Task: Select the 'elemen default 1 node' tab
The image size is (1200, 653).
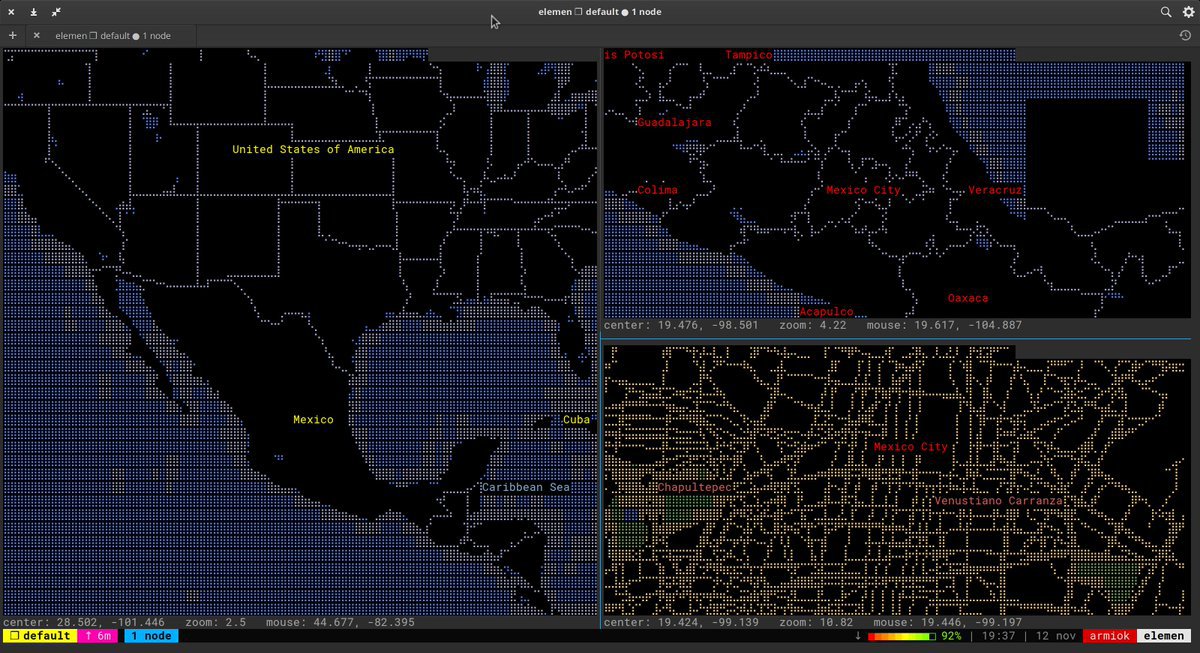Action: 112,35
